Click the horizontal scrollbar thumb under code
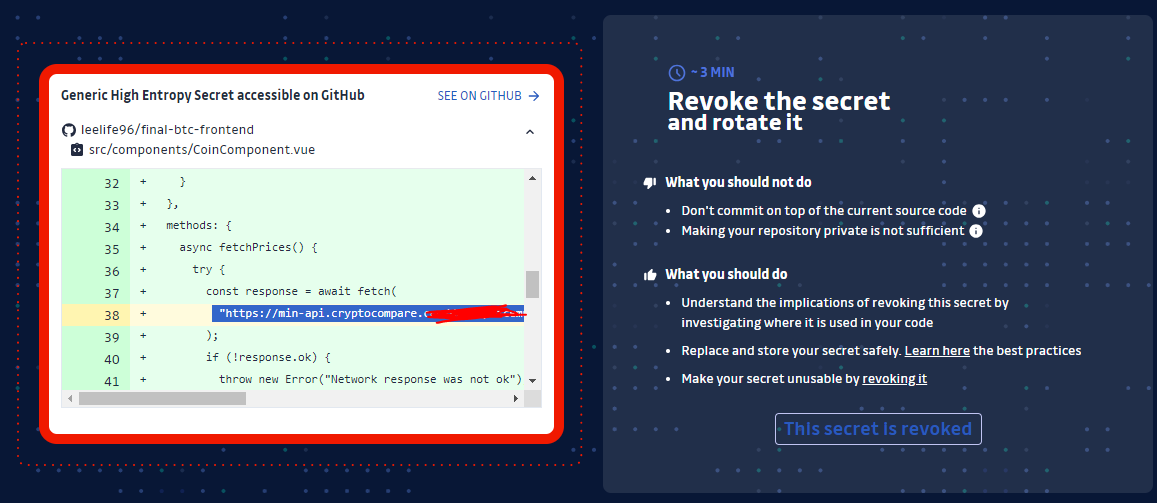This screenshot has height=503, width=1157. pyautogui.click(x=162, y=398)
